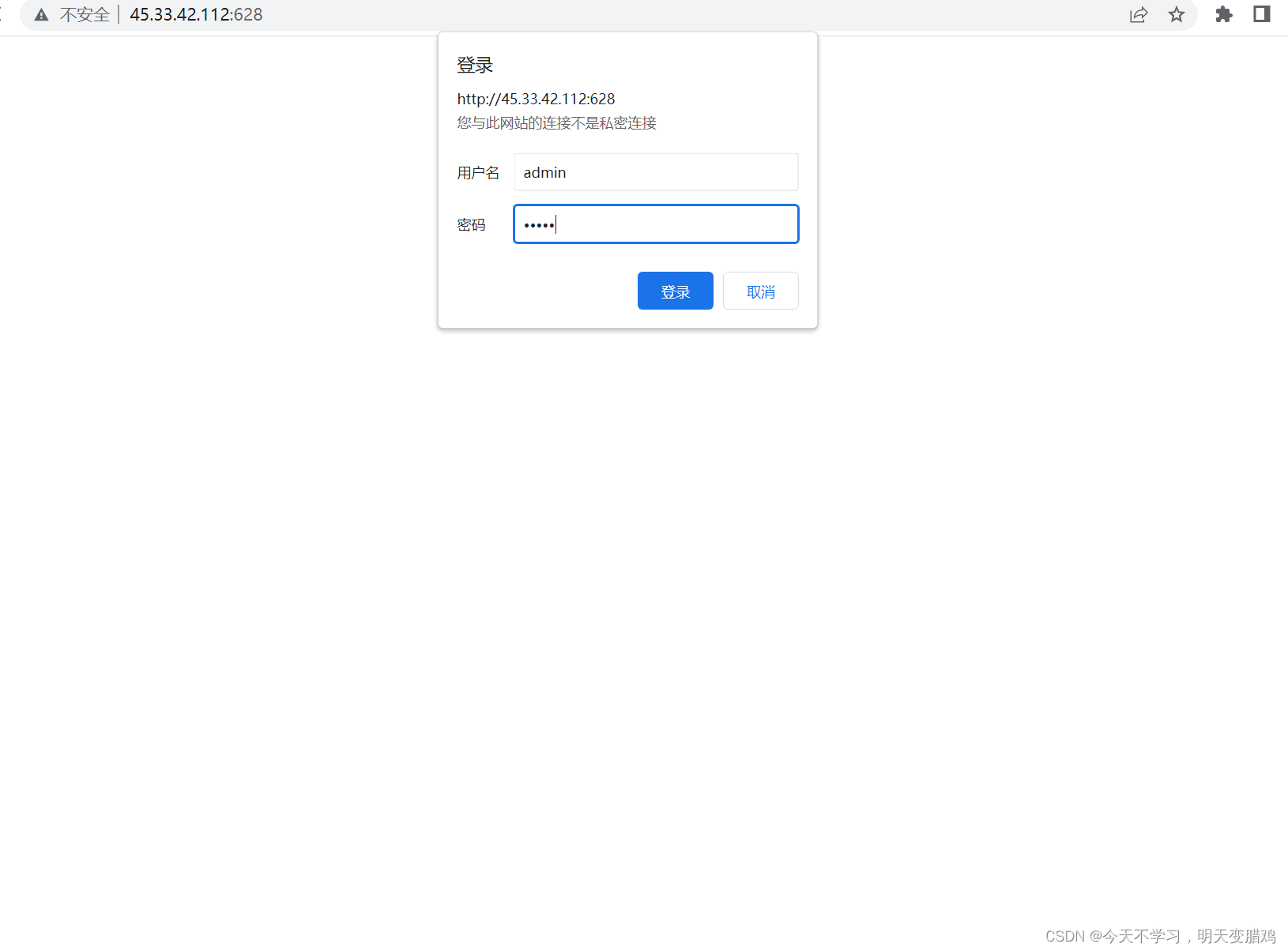Click the share icon in the toolbar
The width and height of the screenshot is (1288, 951).
tap(1138, 14)
